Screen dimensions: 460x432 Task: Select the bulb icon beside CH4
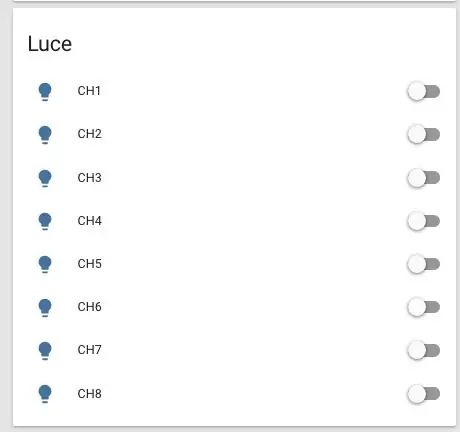pos(45,221)
